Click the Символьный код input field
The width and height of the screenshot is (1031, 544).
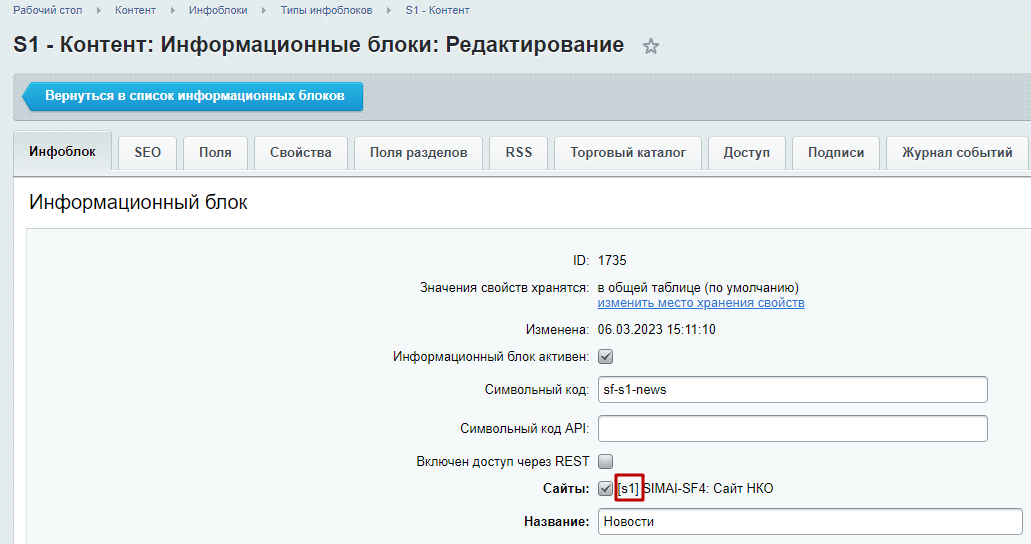(792, 389)
